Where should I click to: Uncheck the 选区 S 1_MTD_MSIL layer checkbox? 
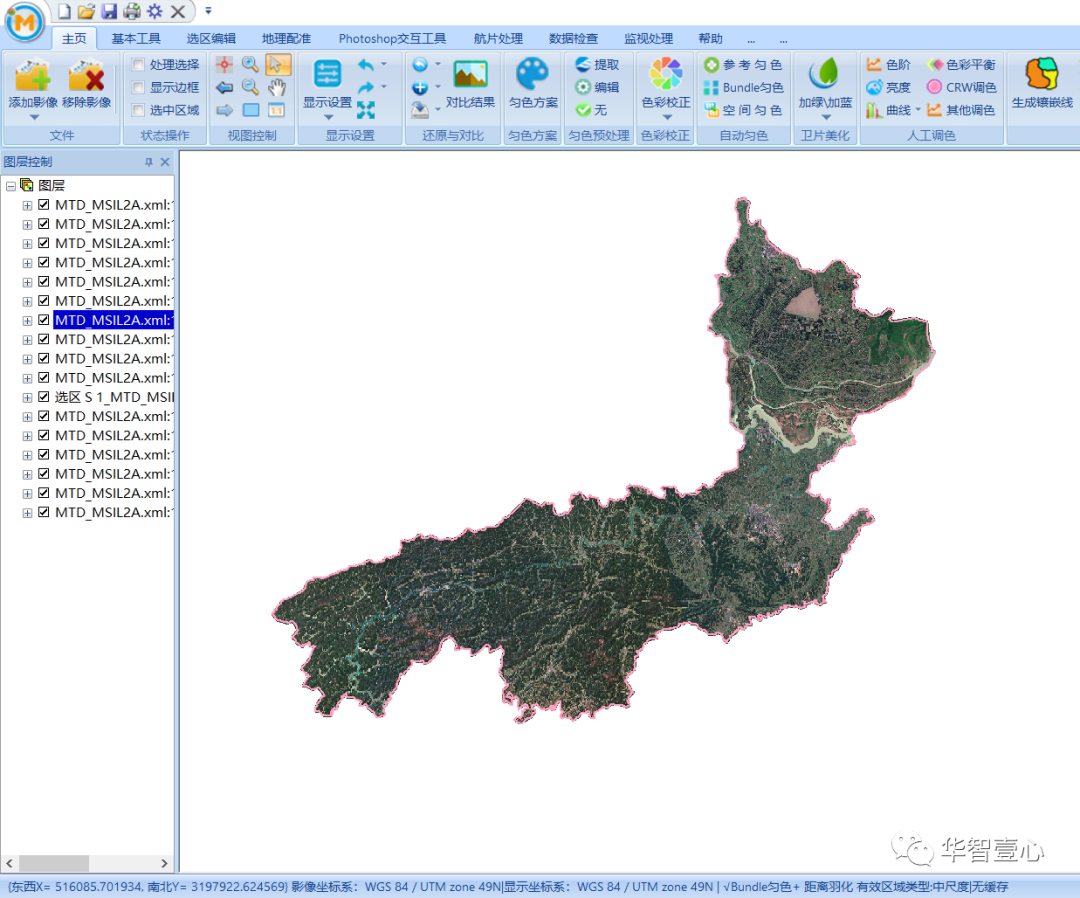43,397
